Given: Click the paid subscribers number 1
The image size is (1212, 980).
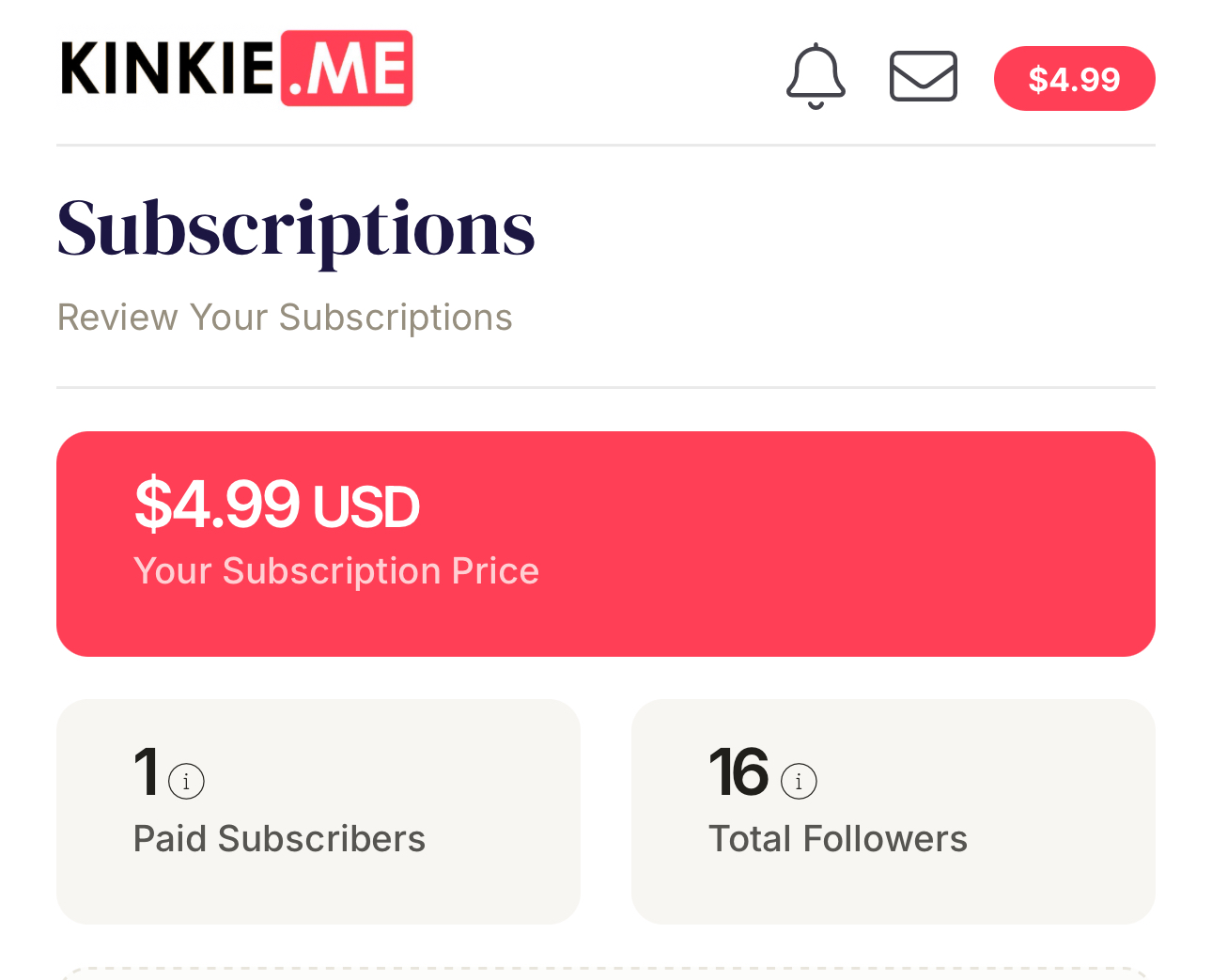Looking at the screenshot, I should [146, 772].
